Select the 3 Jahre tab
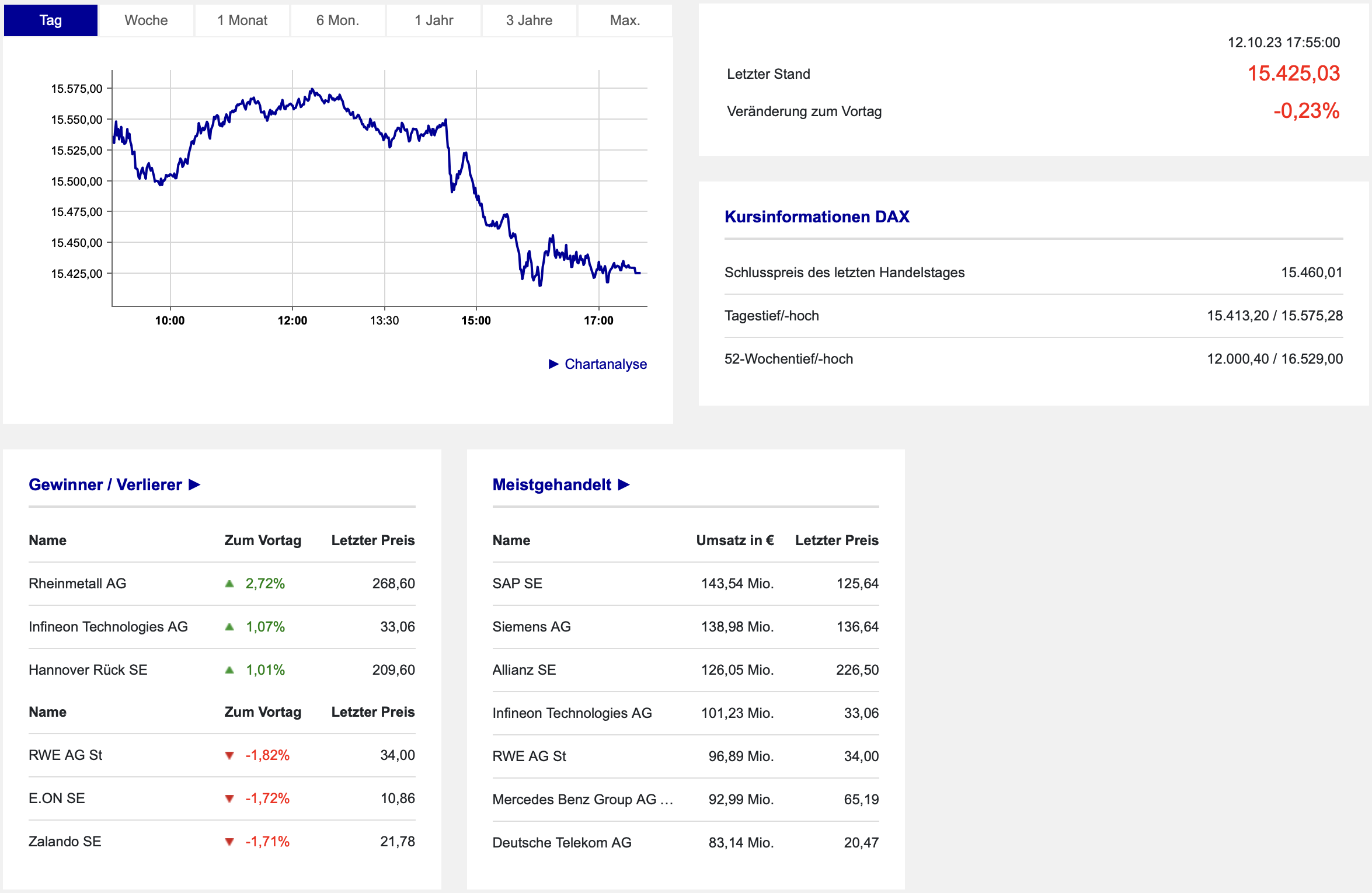Viewport: 1372px width, 893px height. [529, 20]
